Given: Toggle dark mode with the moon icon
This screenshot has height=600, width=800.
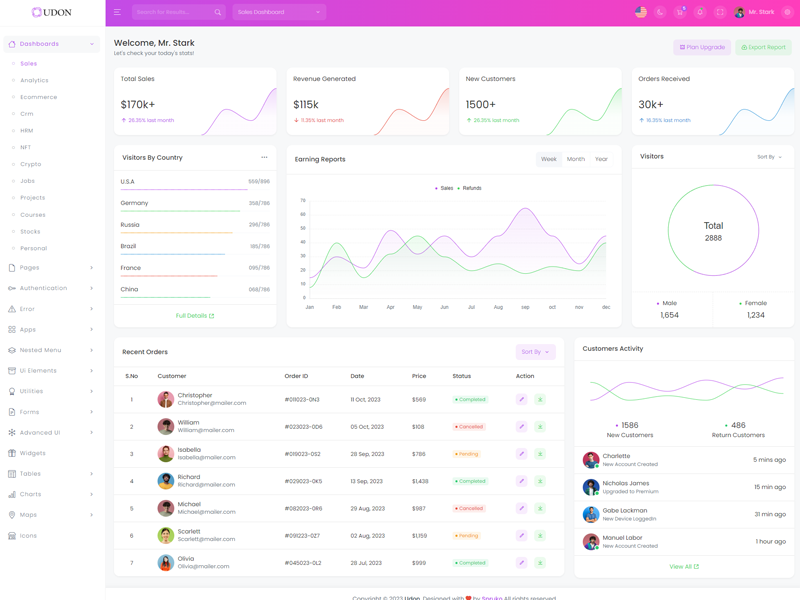Looking at the screenshot, I should pos(660,12).
